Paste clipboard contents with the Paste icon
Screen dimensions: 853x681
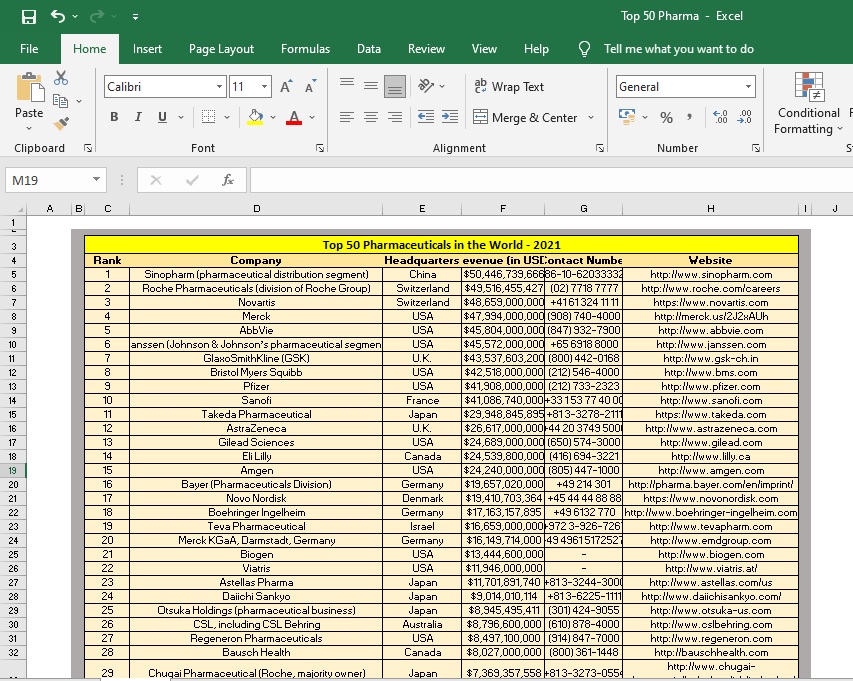coord(29,88)
